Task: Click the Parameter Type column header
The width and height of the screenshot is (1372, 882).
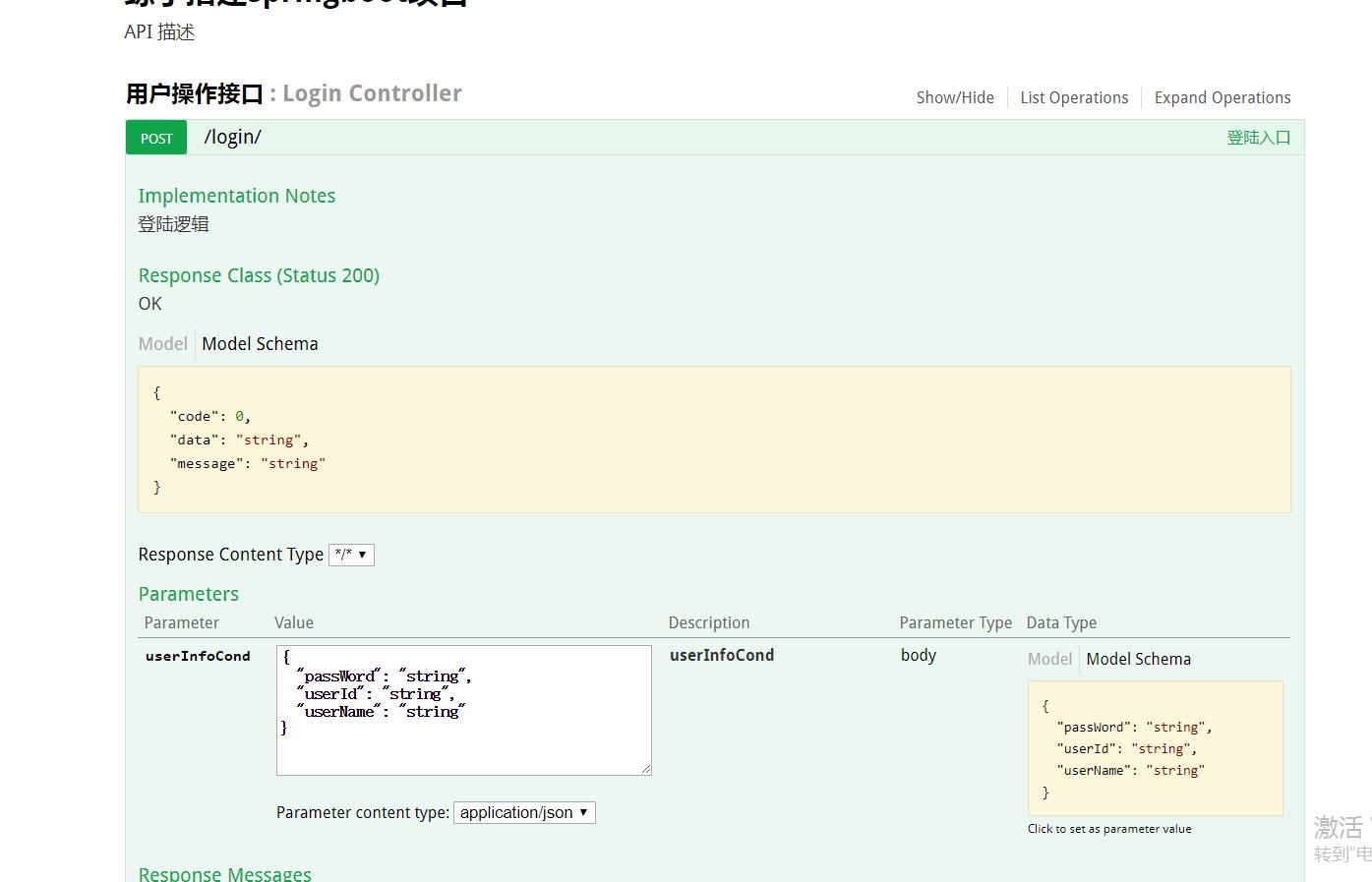Action: pyautogui.click(x=955, y=622)
